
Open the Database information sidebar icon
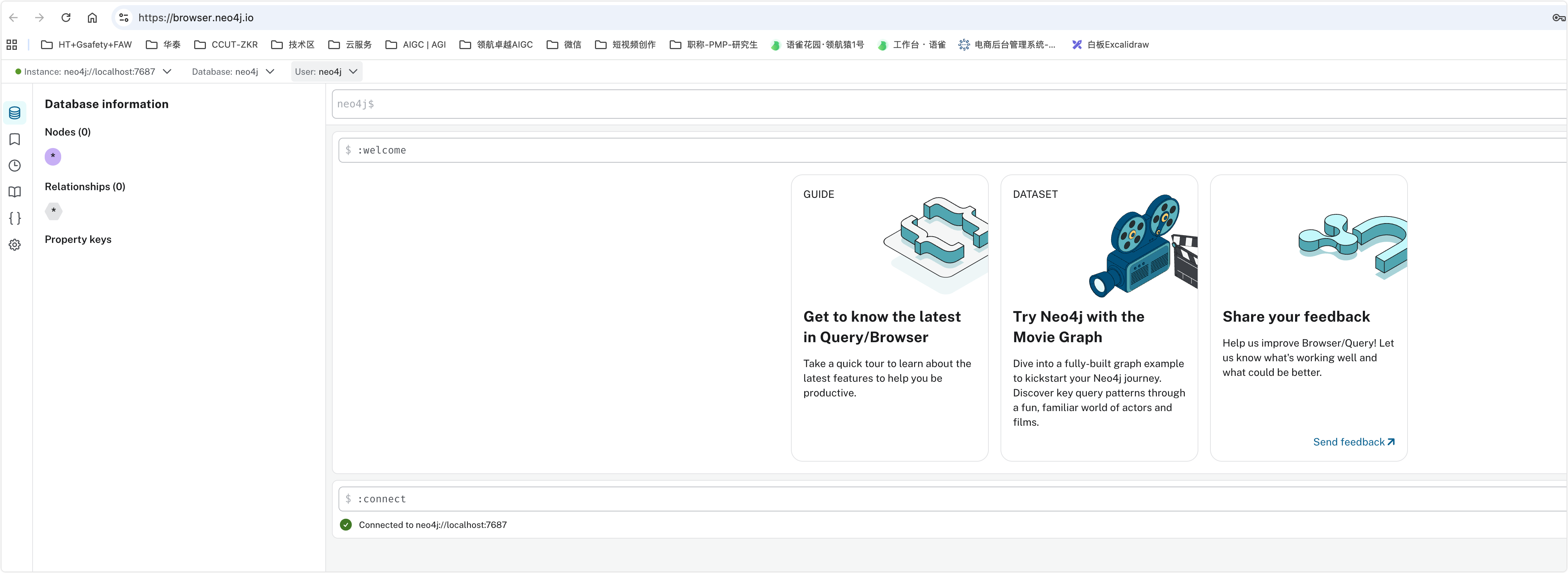coord(15,112)
